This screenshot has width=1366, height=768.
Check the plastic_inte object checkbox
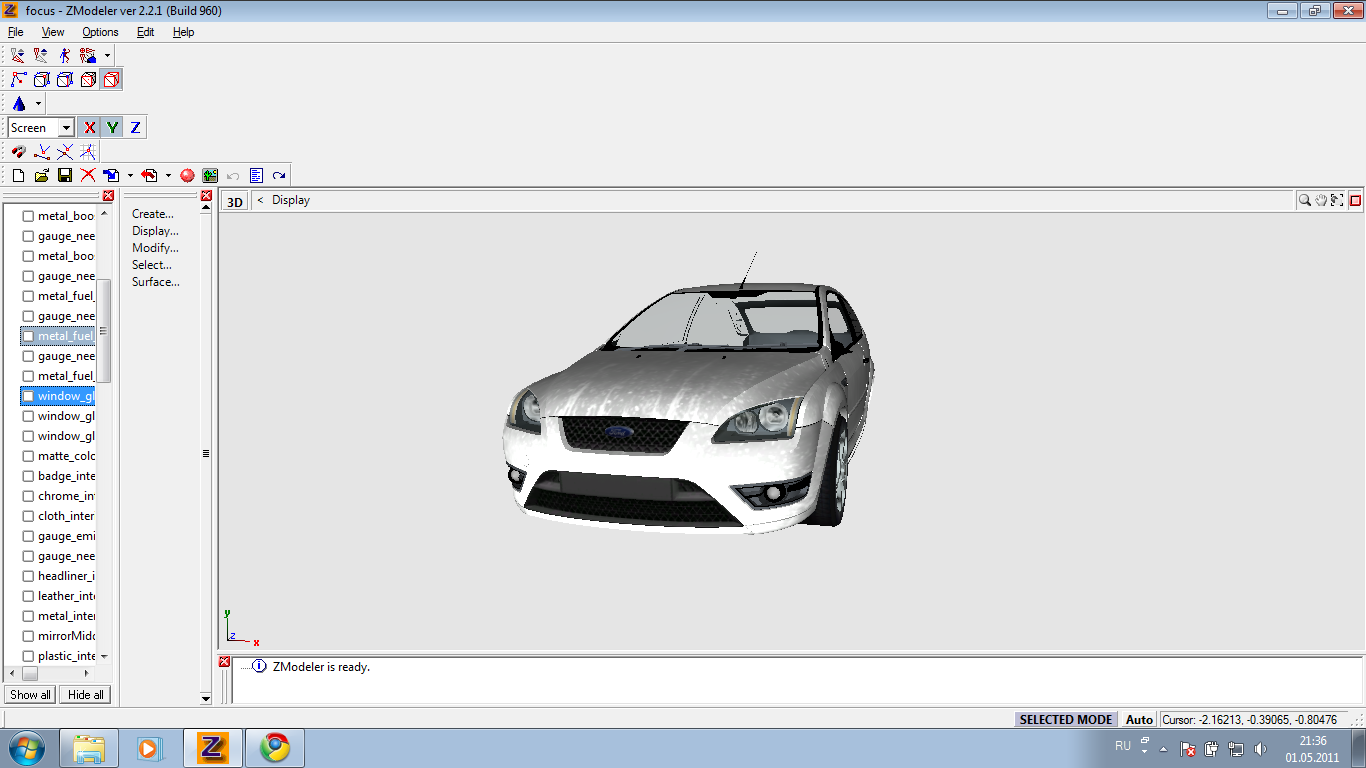point(28,656)
